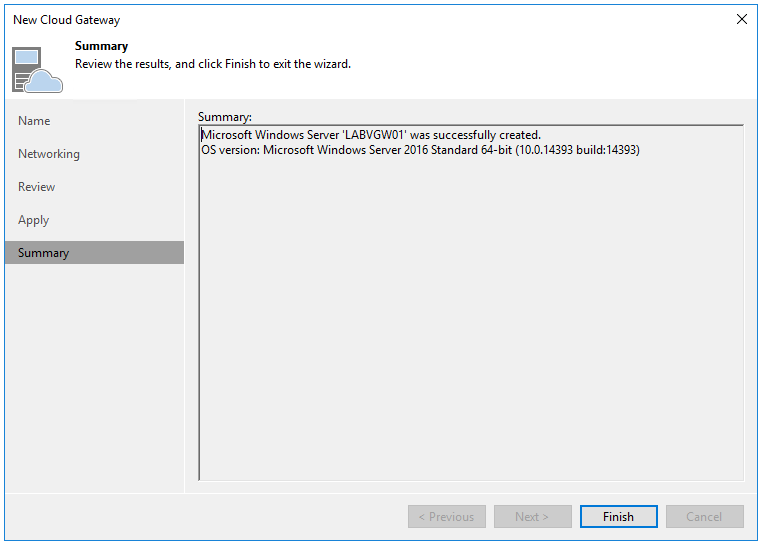
Task: Click the cloud gateway wizard icon
Action: click(x=37, y=69)
